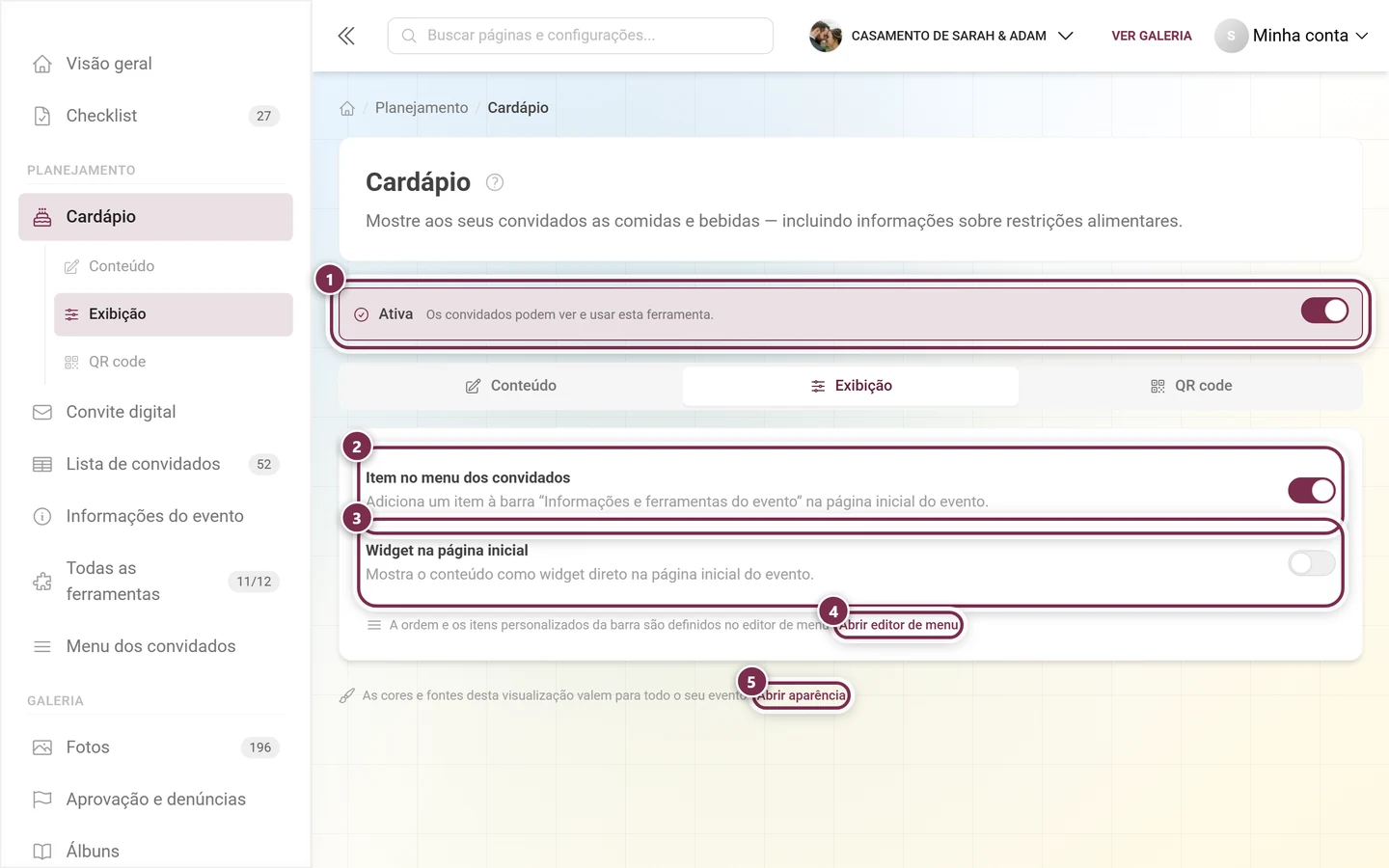Disable Item no menu dos convidados switch
The width and height of the screenshot is (1389, 868).
pyautogui.click(x=1312, y=490)
